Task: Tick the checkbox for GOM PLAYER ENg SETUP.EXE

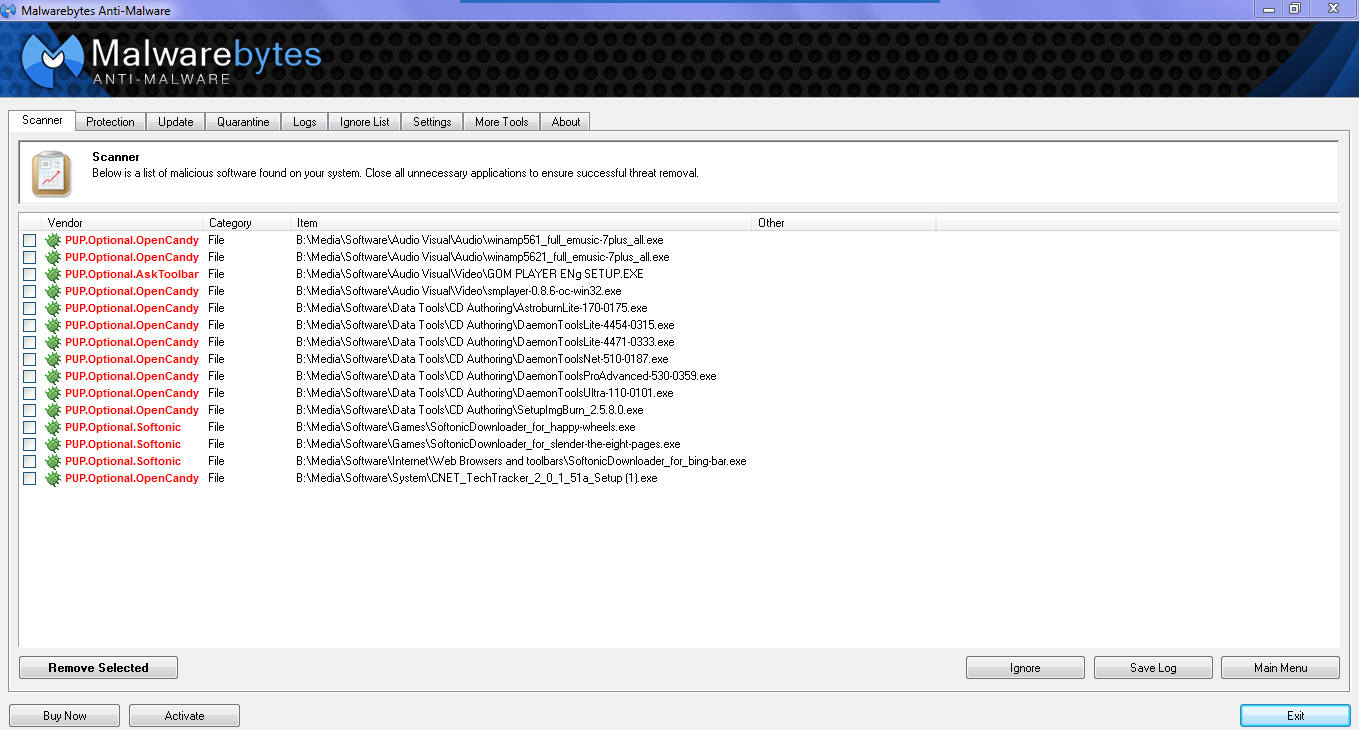Action: click(29, 274)
